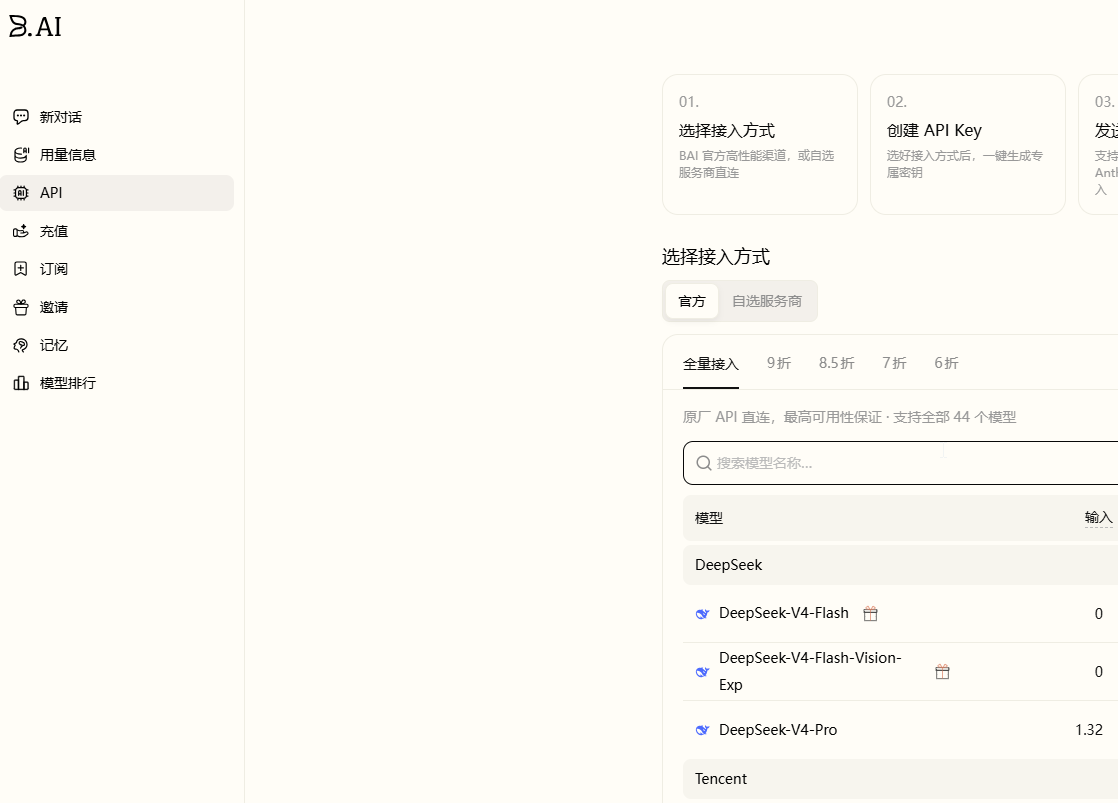The width and height of the screenshot is (1118, 803).
Task: Open the 订阅 page
Action: [x=117, y=269]
